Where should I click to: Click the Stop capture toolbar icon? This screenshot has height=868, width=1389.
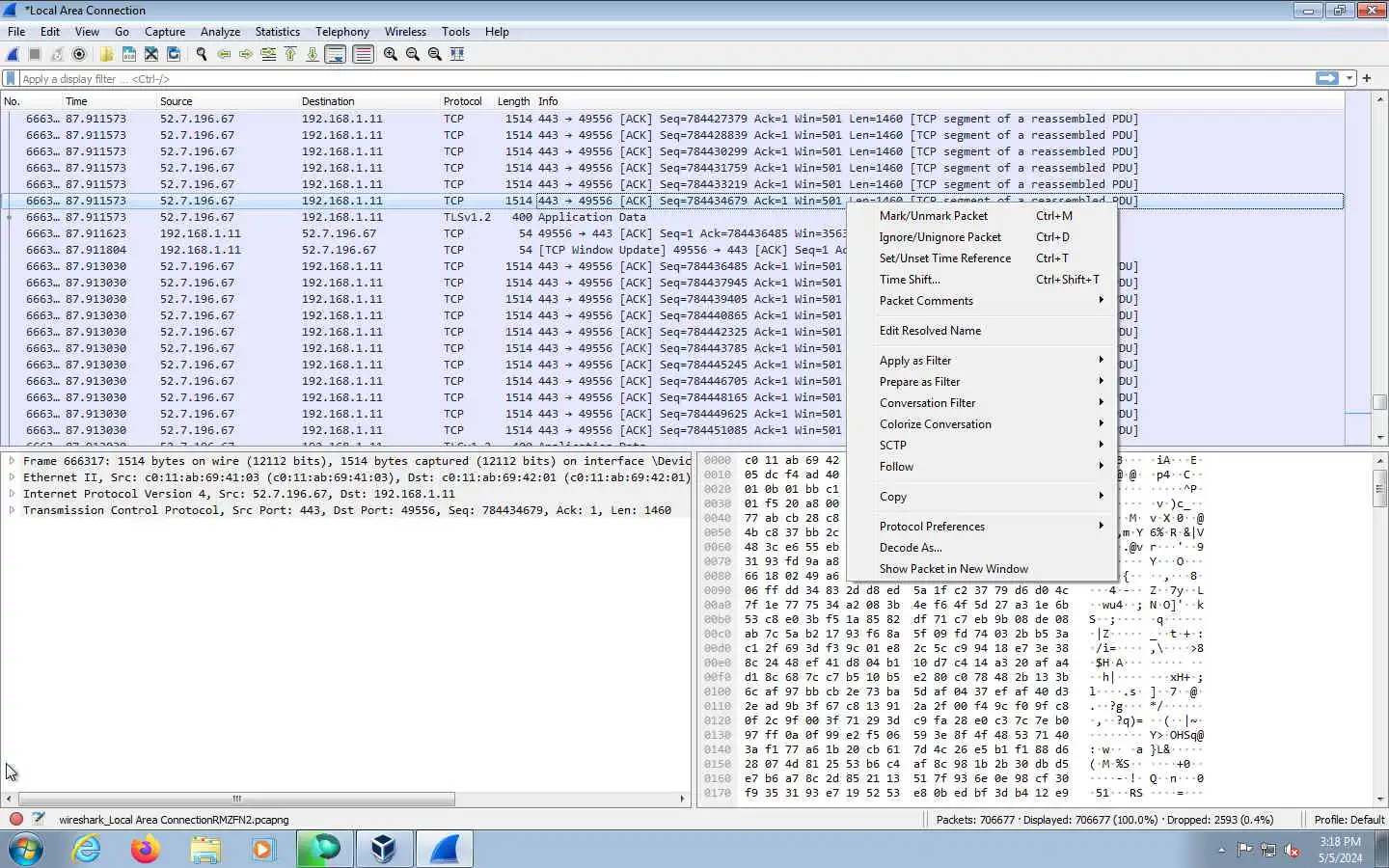pyautogui.click(x=35, y=54)
